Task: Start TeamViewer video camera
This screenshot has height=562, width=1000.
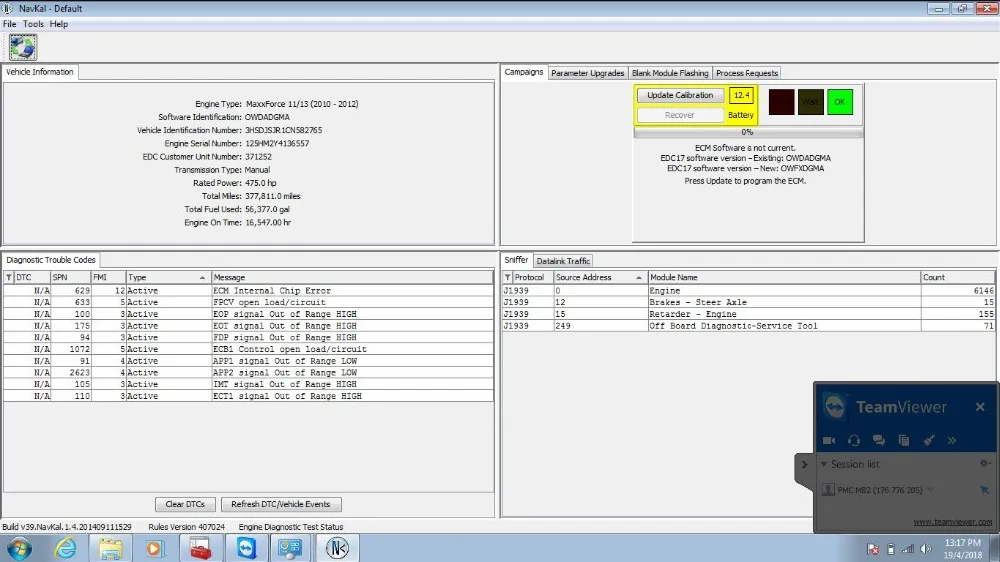Action: click(x=829, y=440)
